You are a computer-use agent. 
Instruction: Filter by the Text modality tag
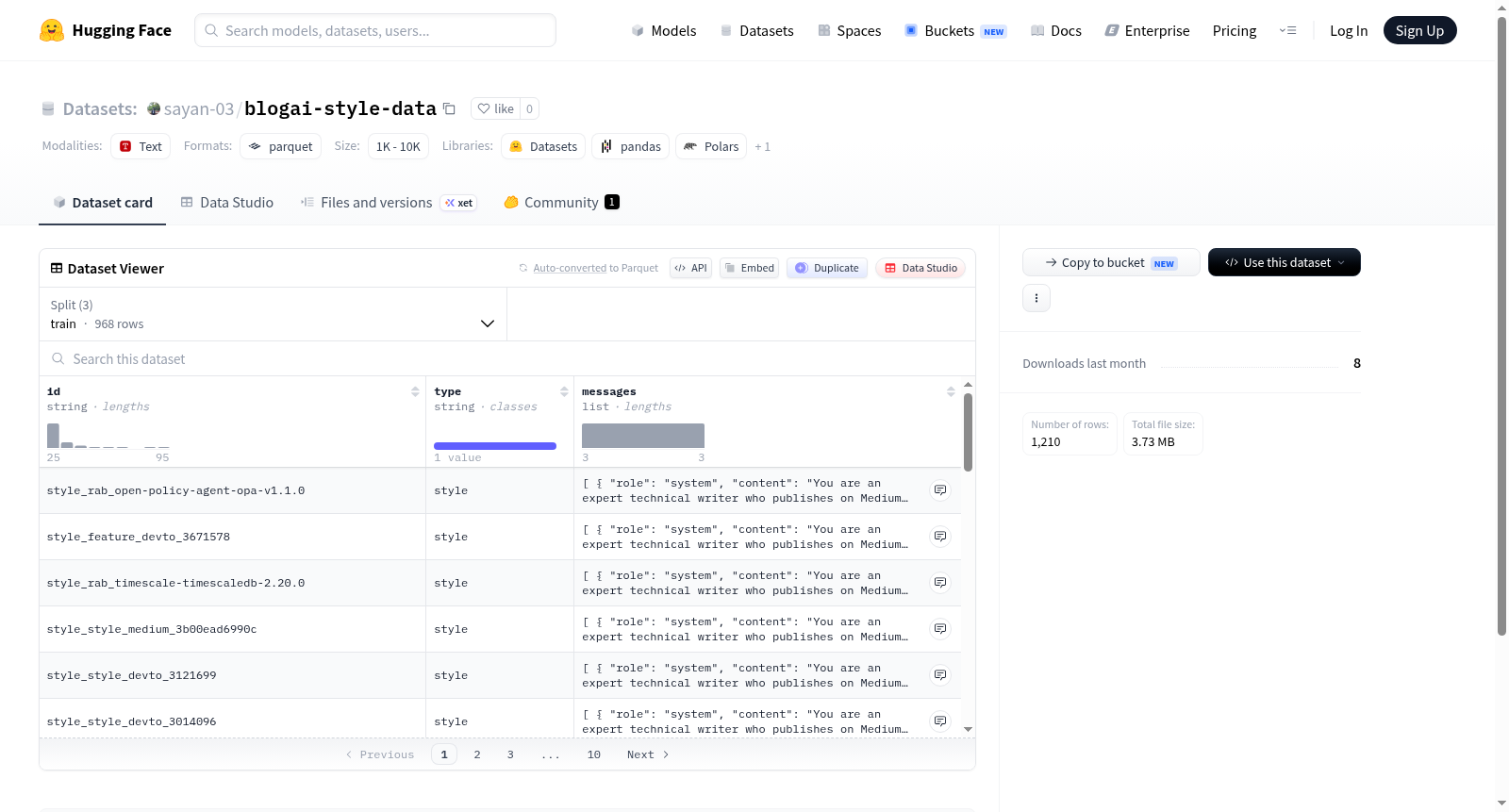click(x=141, y=146)
